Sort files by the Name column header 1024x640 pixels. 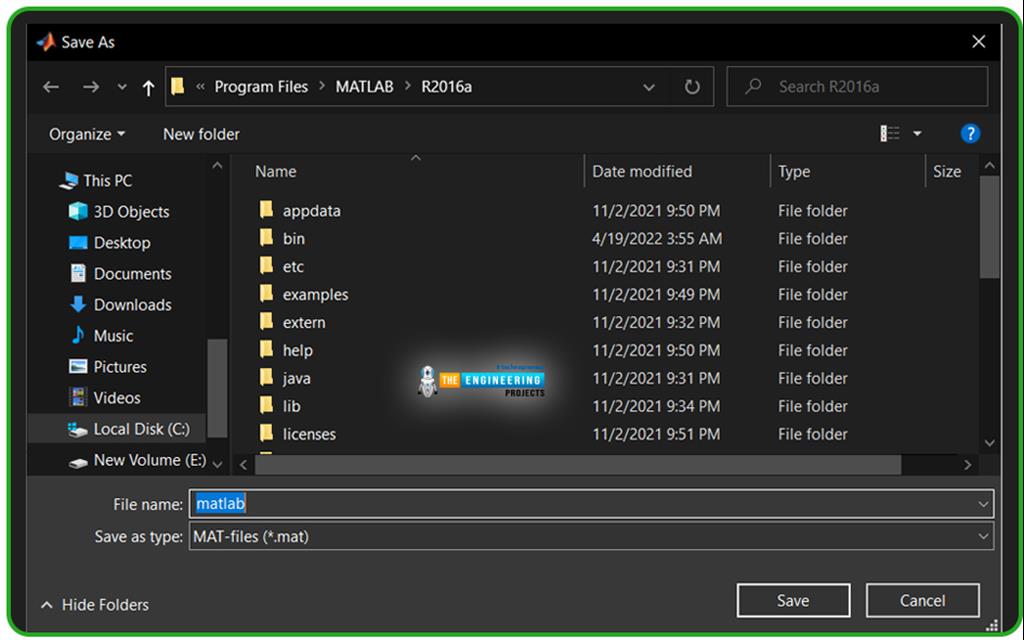coord(274,171)
